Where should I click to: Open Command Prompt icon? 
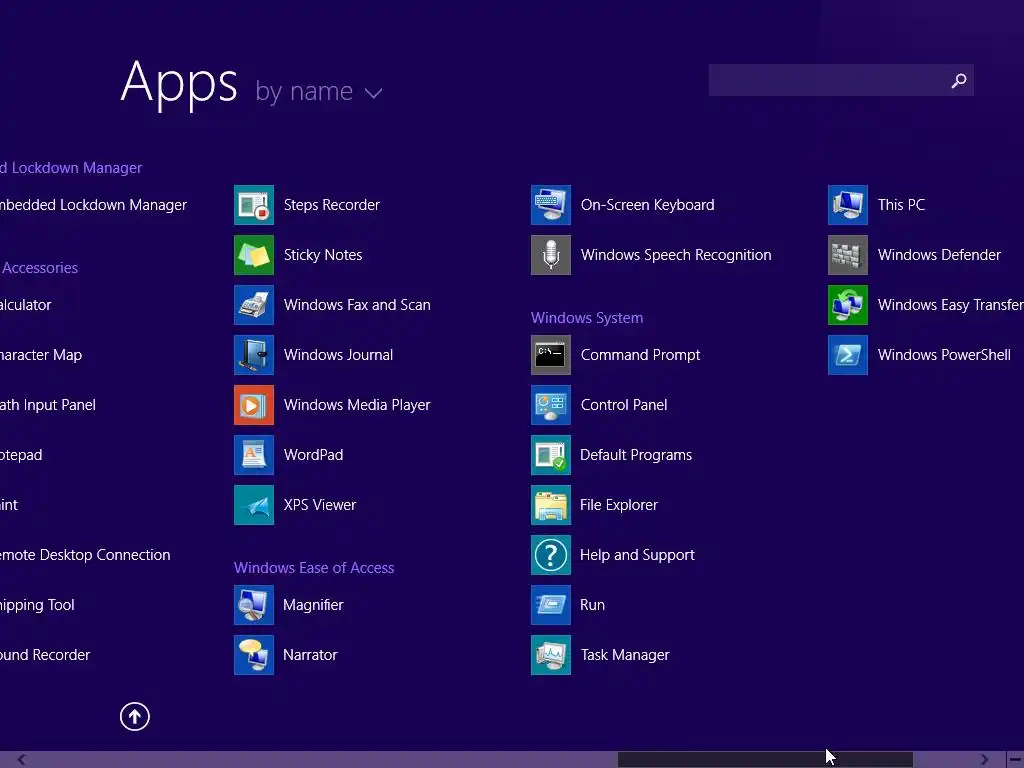point(551,355)
